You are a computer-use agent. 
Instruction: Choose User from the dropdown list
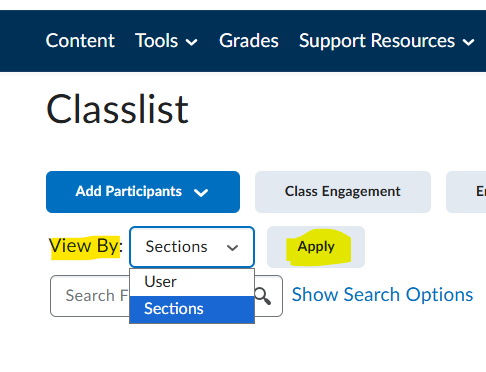pyautogui.click(x=192, y=282)
